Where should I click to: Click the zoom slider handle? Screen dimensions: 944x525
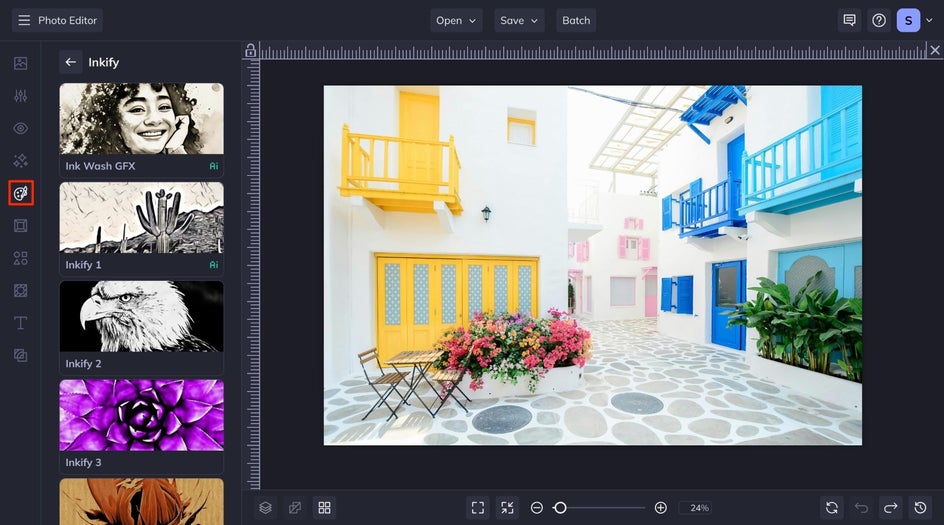560,508
